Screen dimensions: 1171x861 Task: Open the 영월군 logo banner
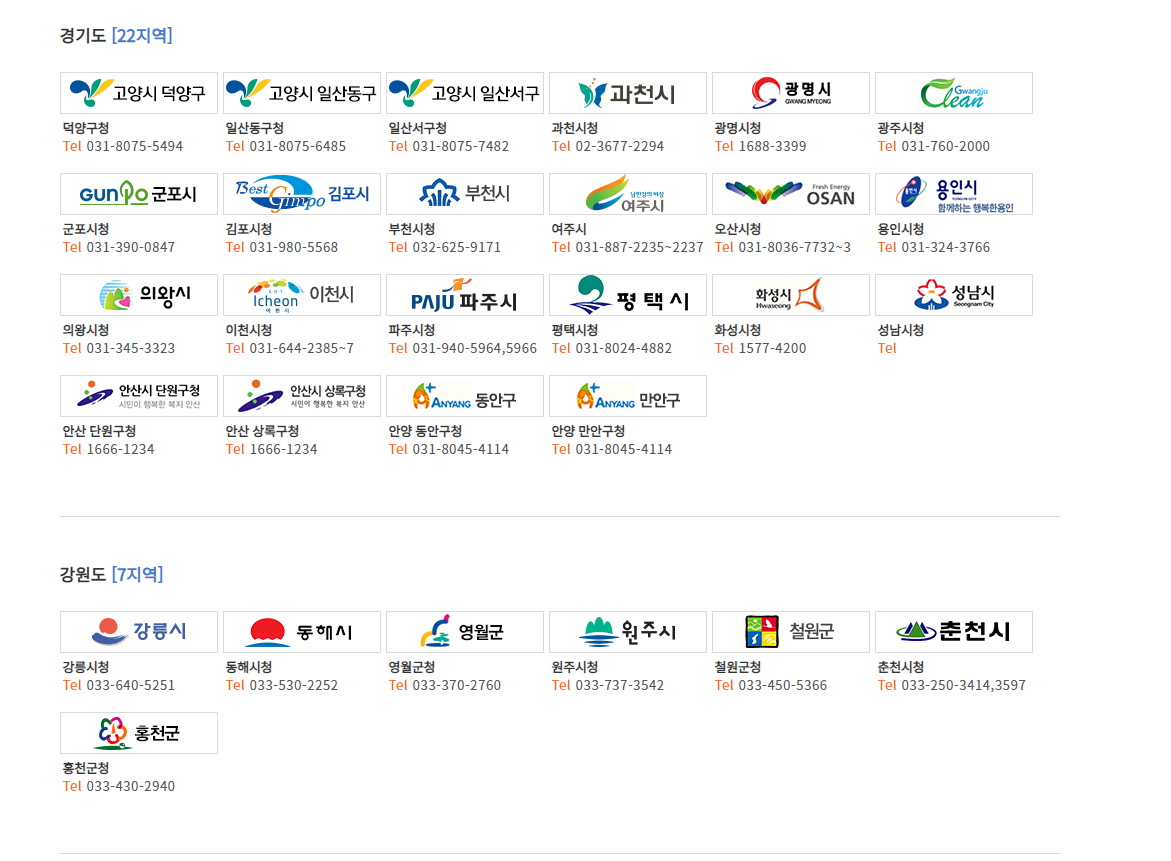(x=465, y=632)
